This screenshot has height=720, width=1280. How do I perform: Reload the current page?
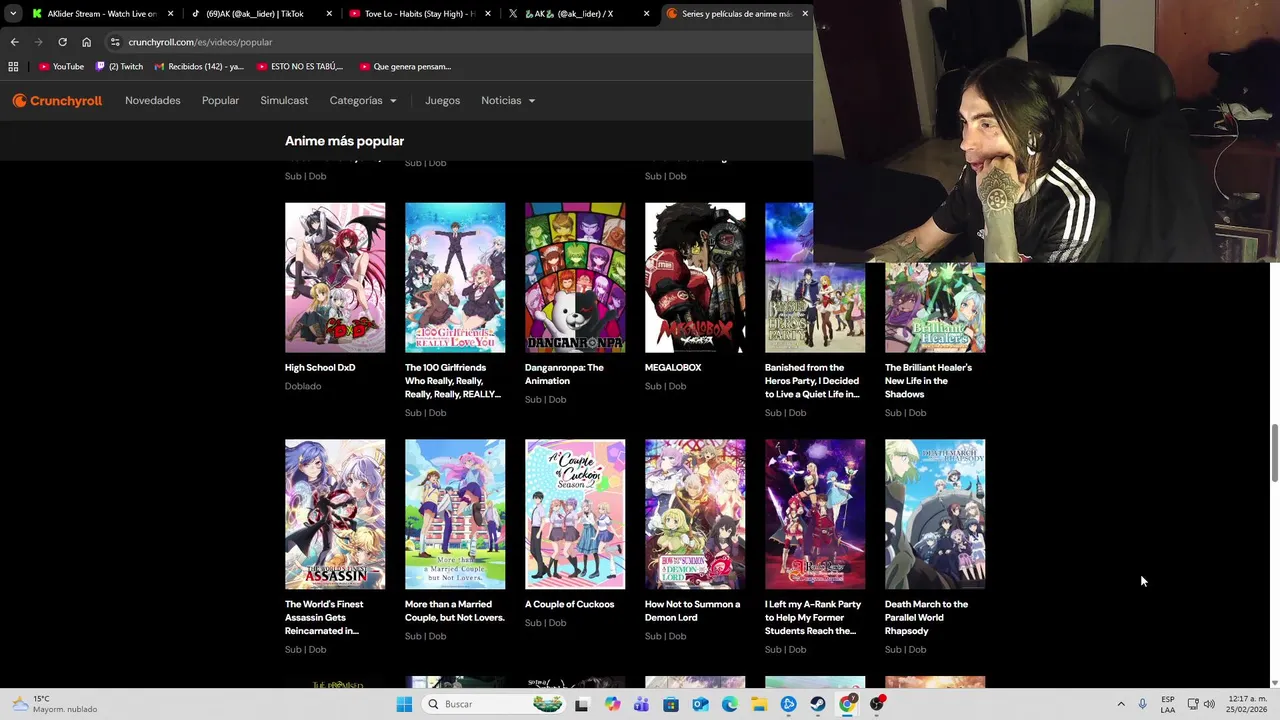[x=62, y=42]
